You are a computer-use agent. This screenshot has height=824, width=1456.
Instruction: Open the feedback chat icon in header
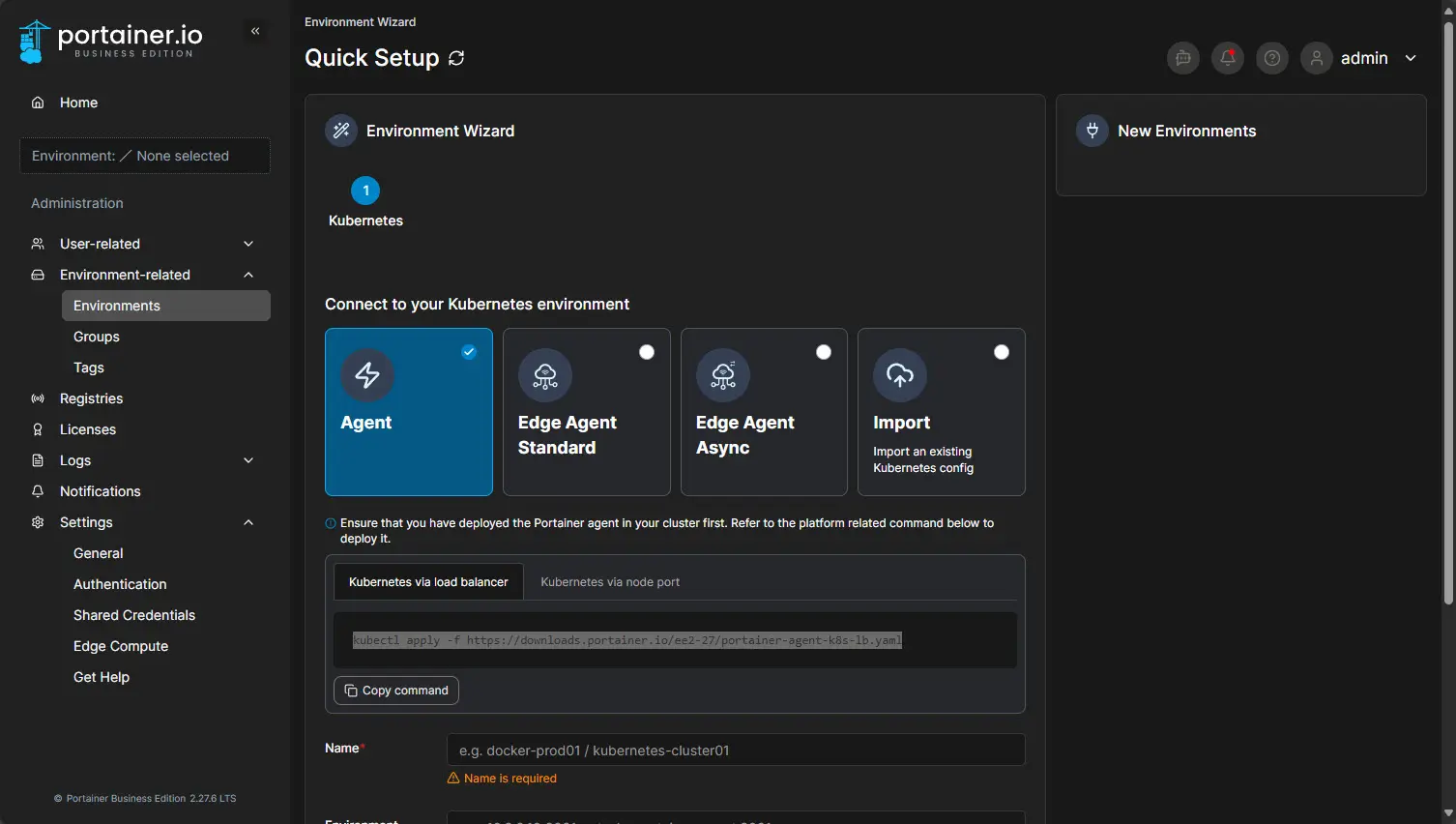coord(1183,58)
